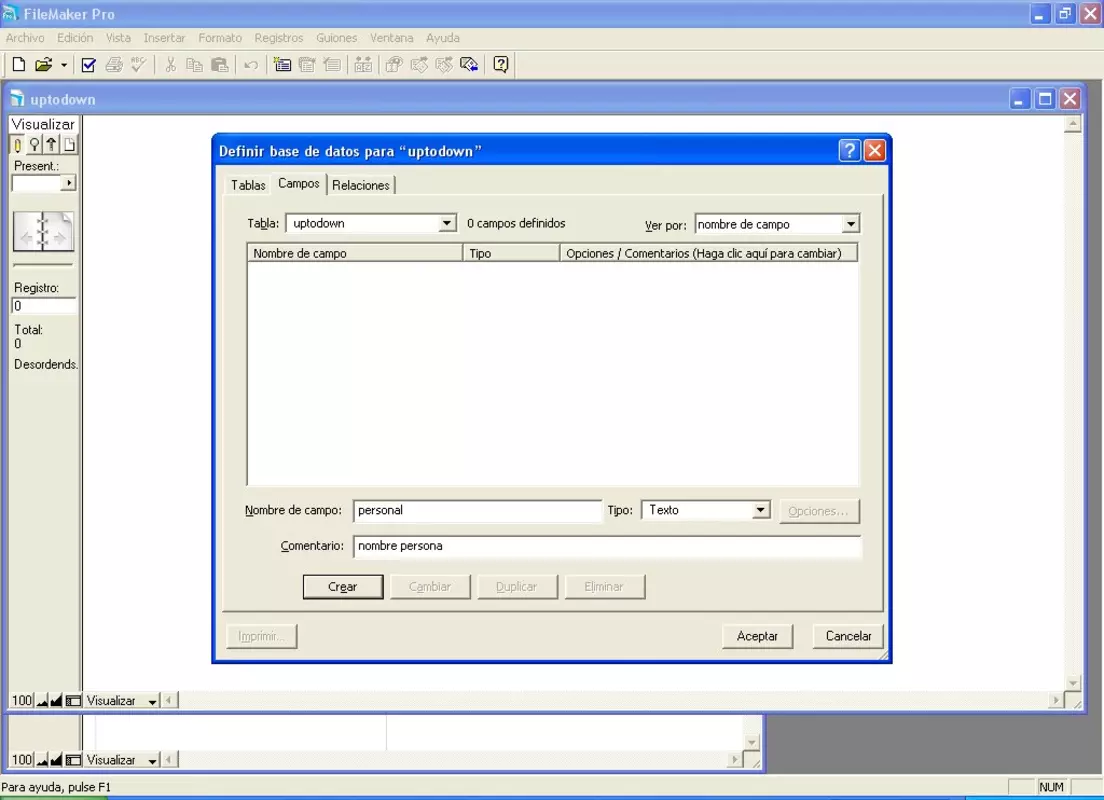Image resolution: width=1104 pixels, height=800 pixels.
Task: Click the Nombre de campo input field
Action: pos(477,511)
